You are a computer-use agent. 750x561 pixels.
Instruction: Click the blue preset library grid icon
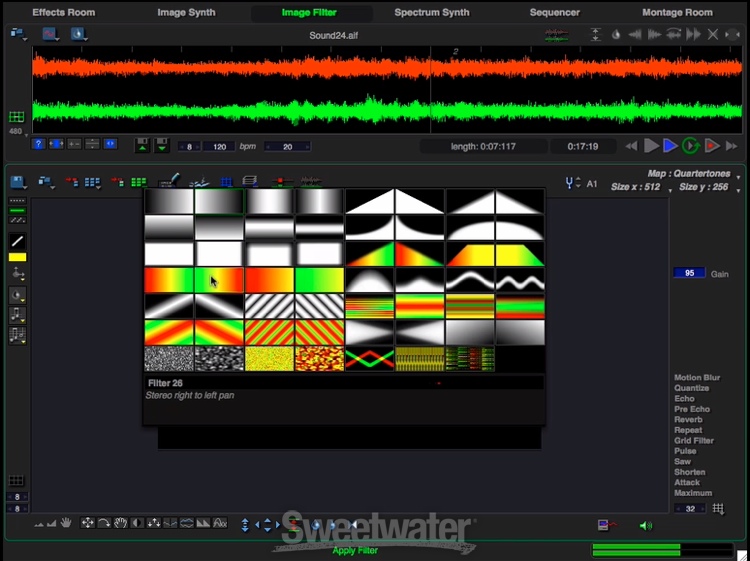pos(92,182)
